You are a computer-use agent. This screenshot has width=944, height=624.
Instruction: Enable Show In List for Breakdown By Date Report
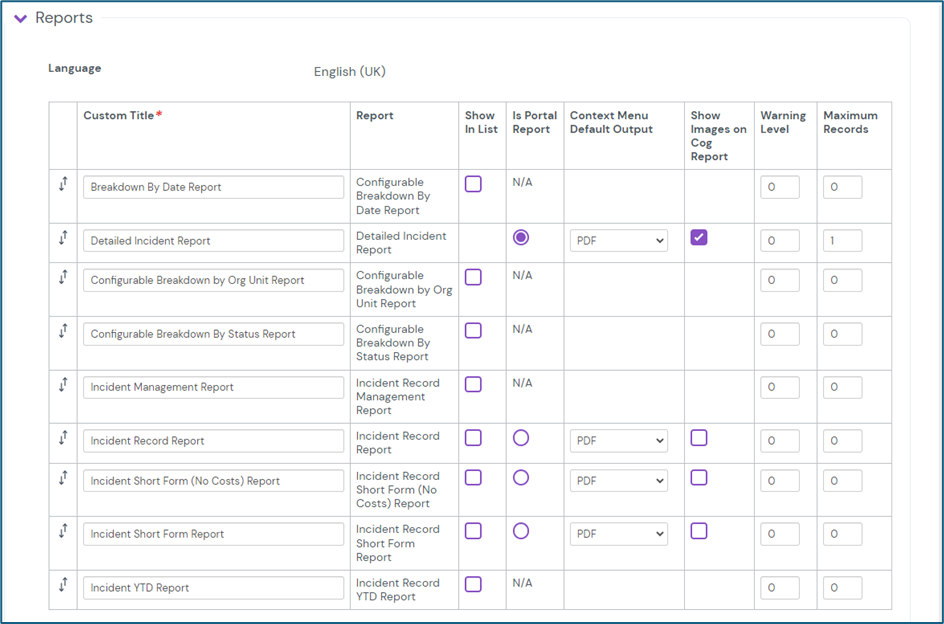click(473, 184)
